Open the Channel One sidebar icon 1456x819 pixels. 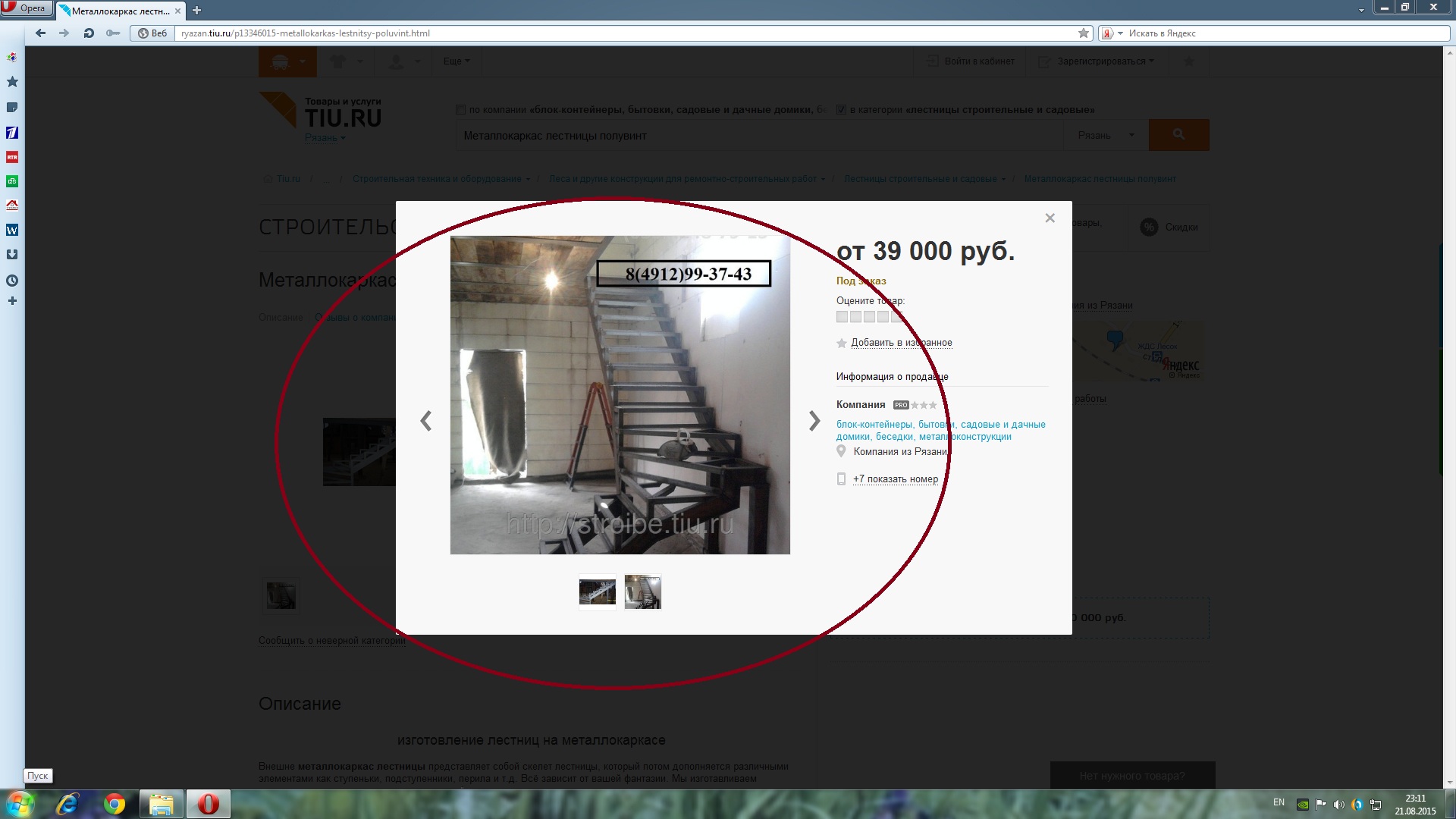click(x=12, y=133)
